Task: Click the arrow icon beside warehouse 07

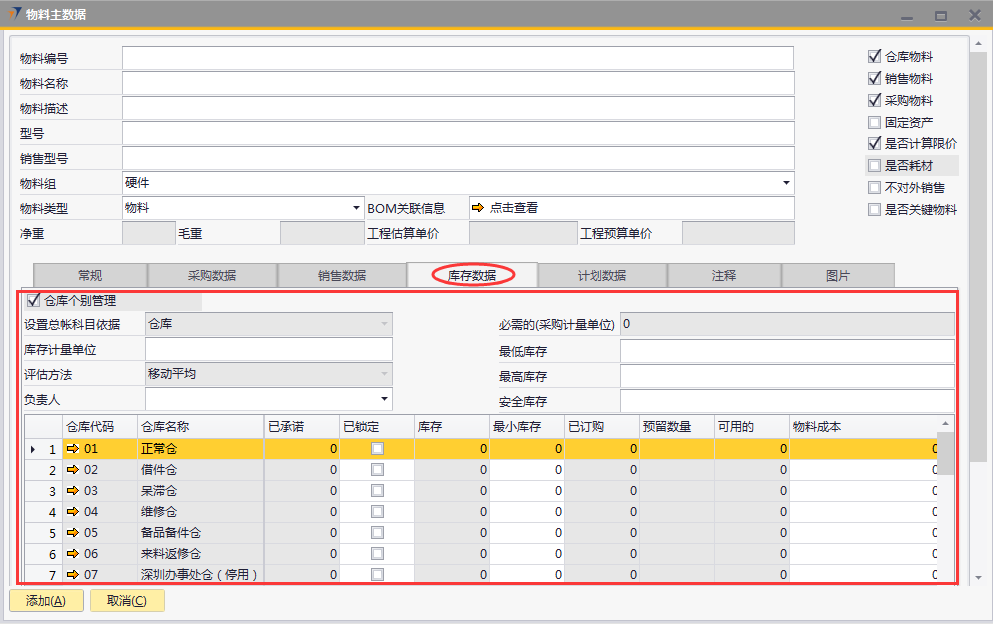Action: (x=73, y=575)
